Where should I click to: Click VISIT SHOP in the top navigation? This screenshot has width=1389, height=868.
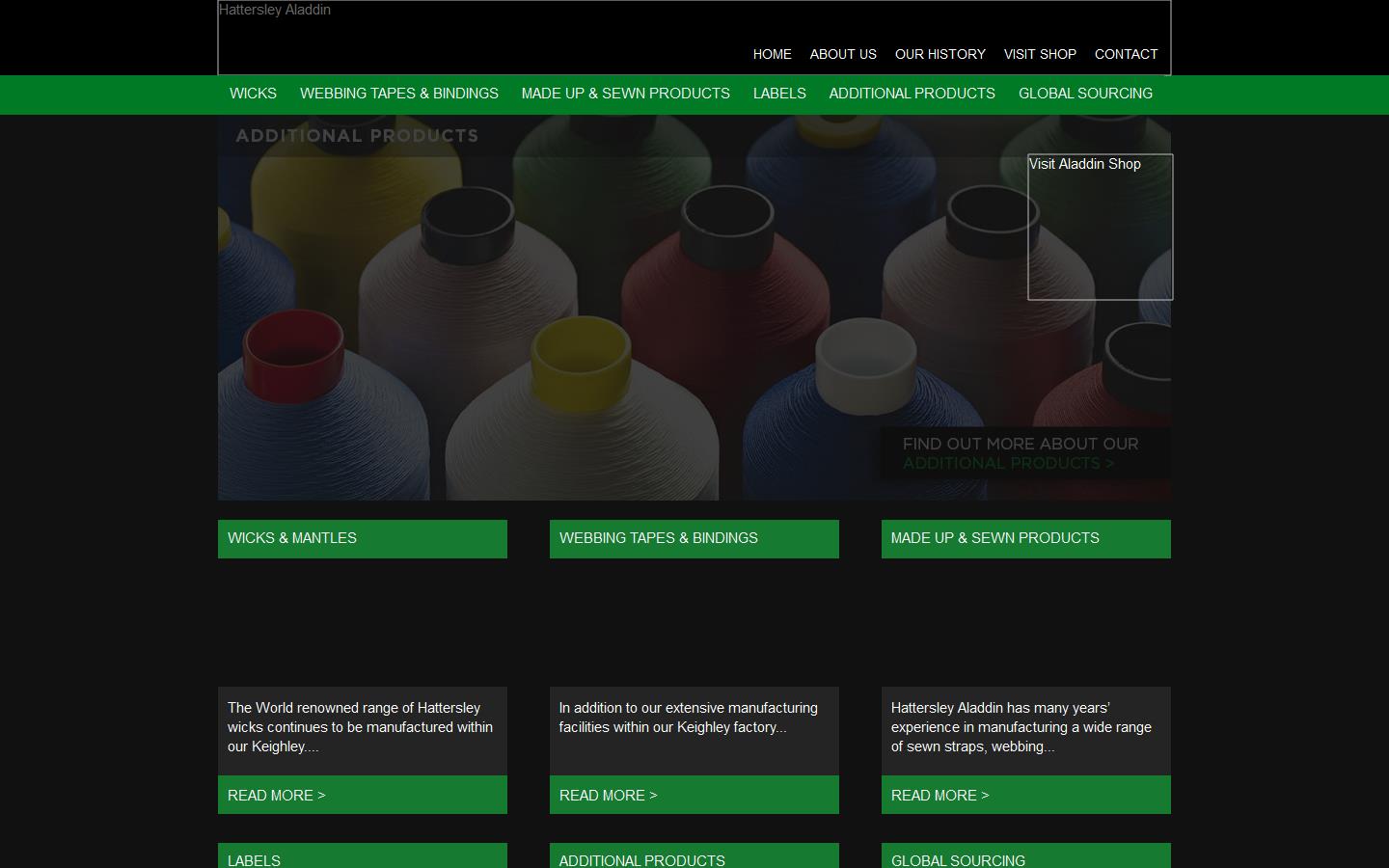1040,54
